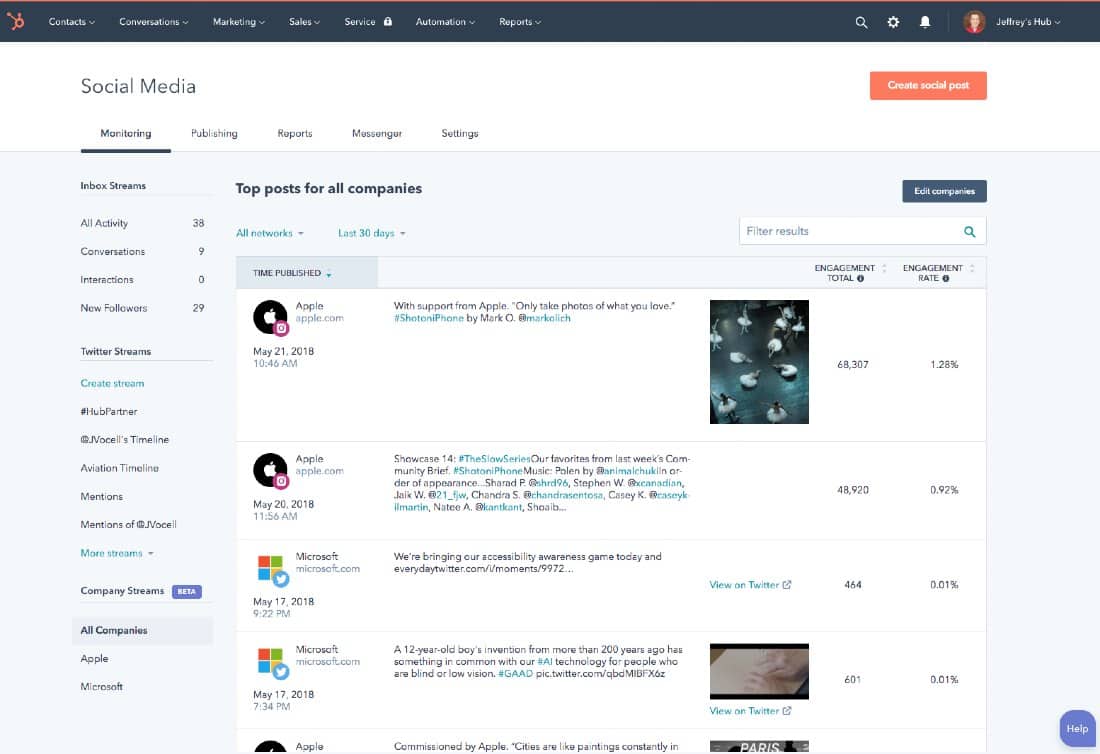
Task: Click the search icon in Filter results
Action: (x=969, y=231)
